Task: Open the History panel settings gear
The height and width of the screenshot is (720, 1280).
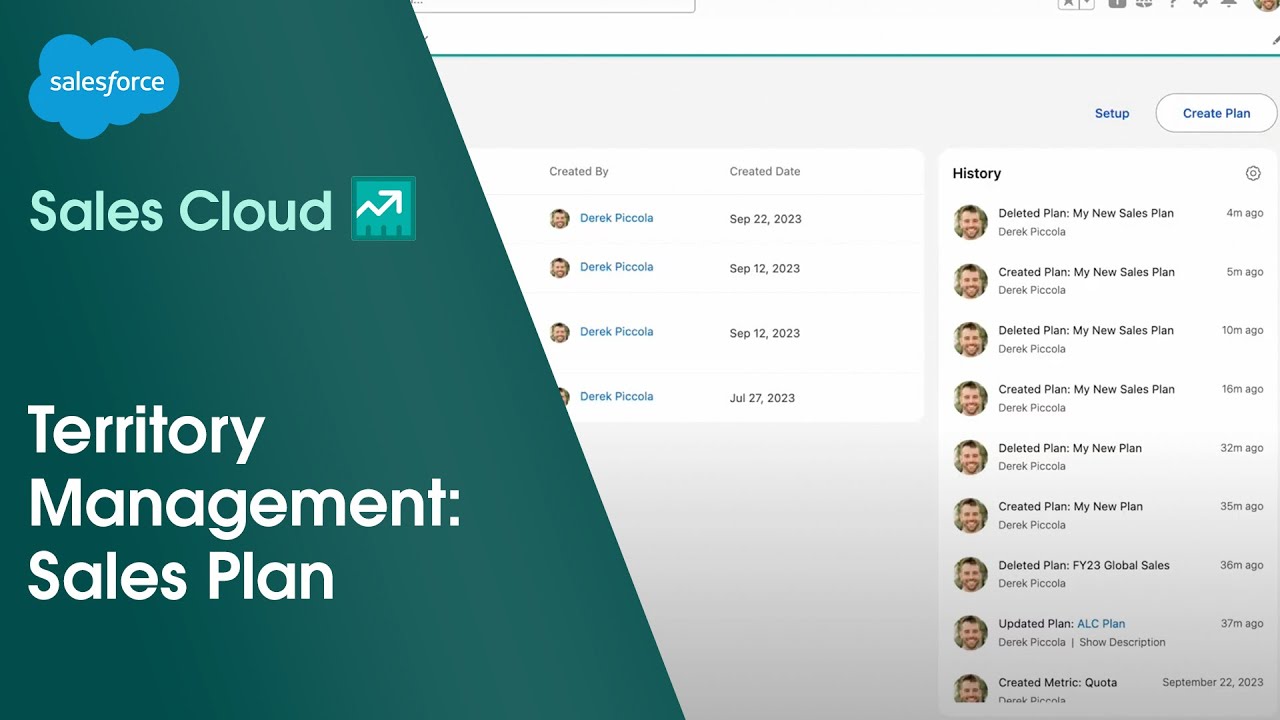Action: pyautogui.click(x=1253, y=173)
